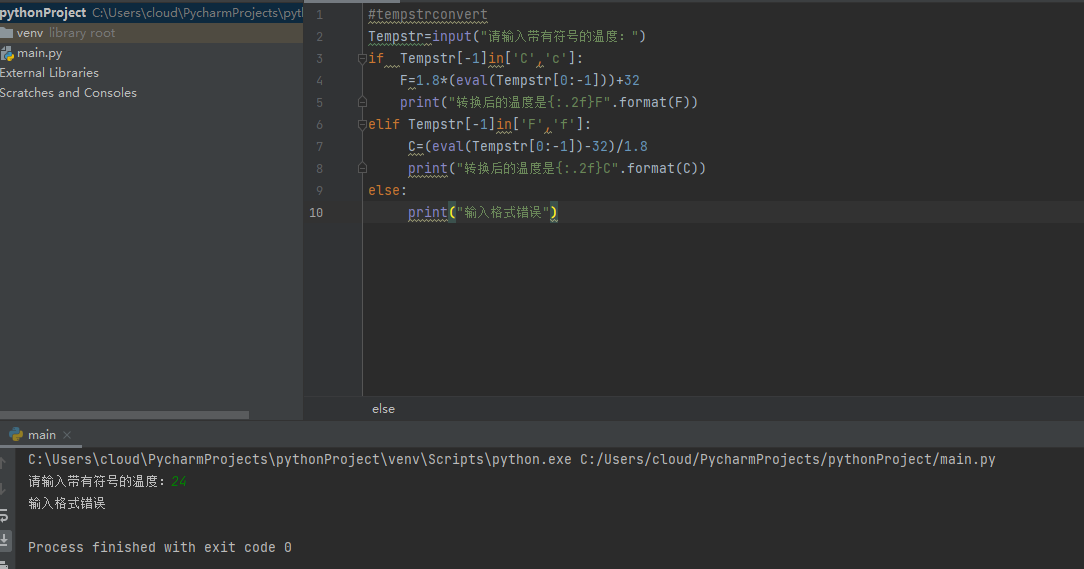Click the else breadcrumb below the editor
This screenshot has height=569, width=1084.
coord(383,409)
